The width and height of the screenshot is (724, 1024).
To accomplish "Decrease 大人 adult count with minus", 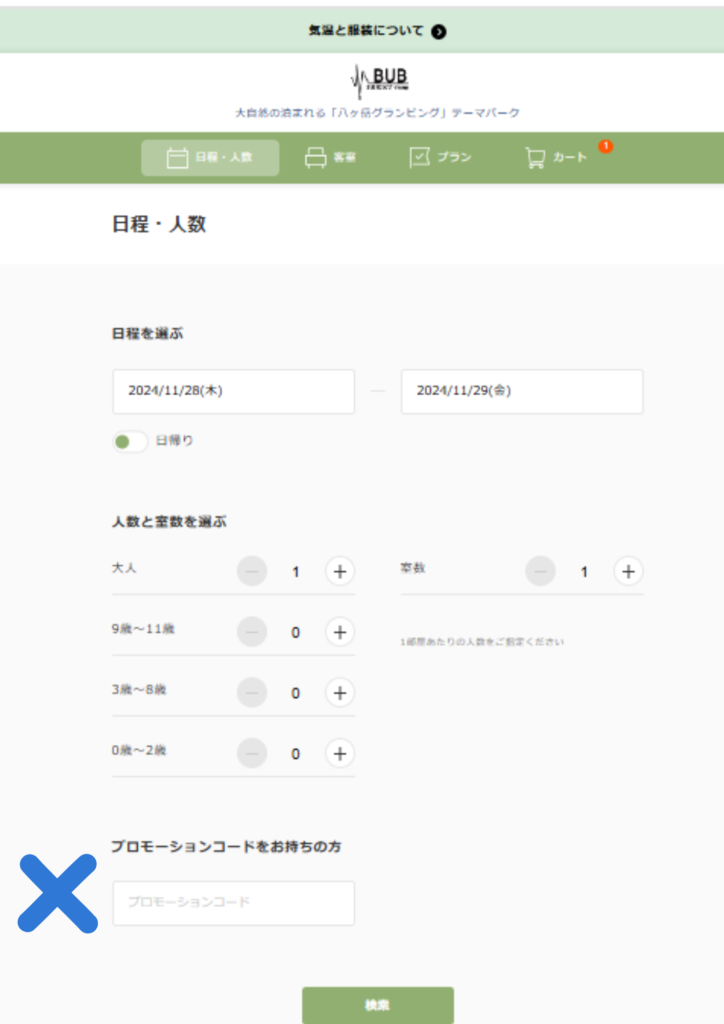I will (x=252, y=571).
